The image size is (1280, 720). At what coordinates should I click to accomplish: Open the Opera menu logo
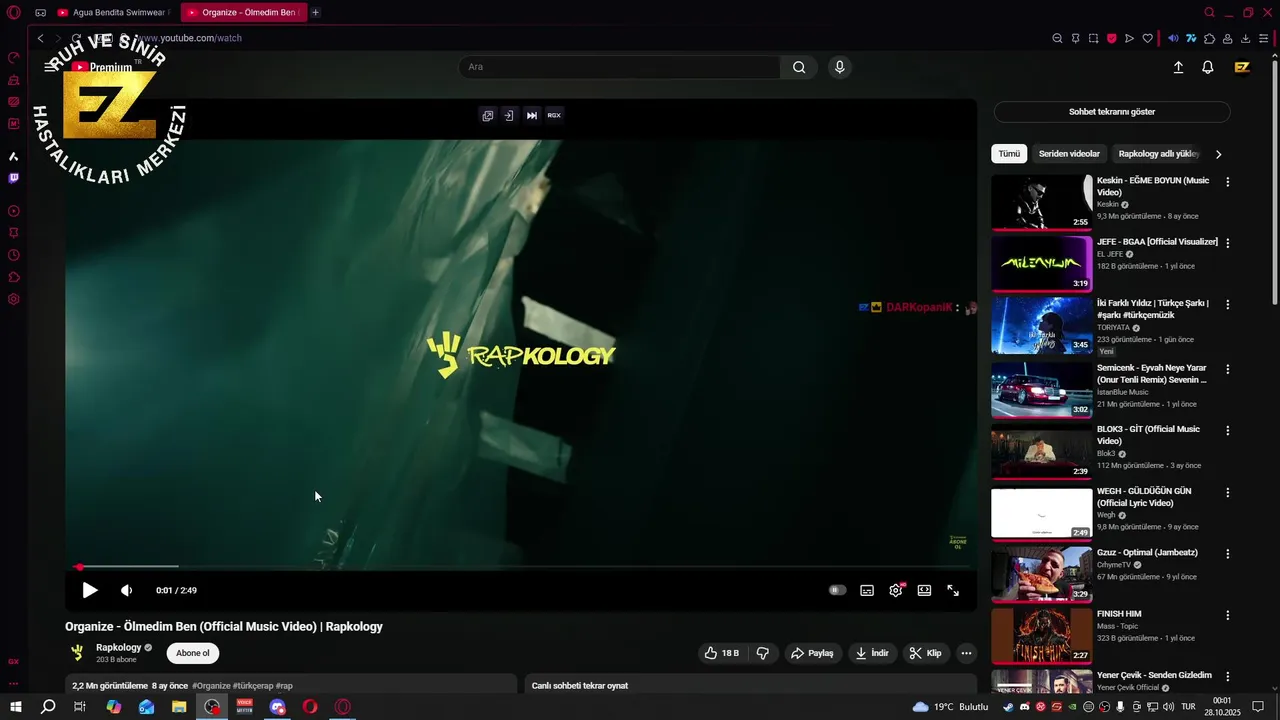14,13
